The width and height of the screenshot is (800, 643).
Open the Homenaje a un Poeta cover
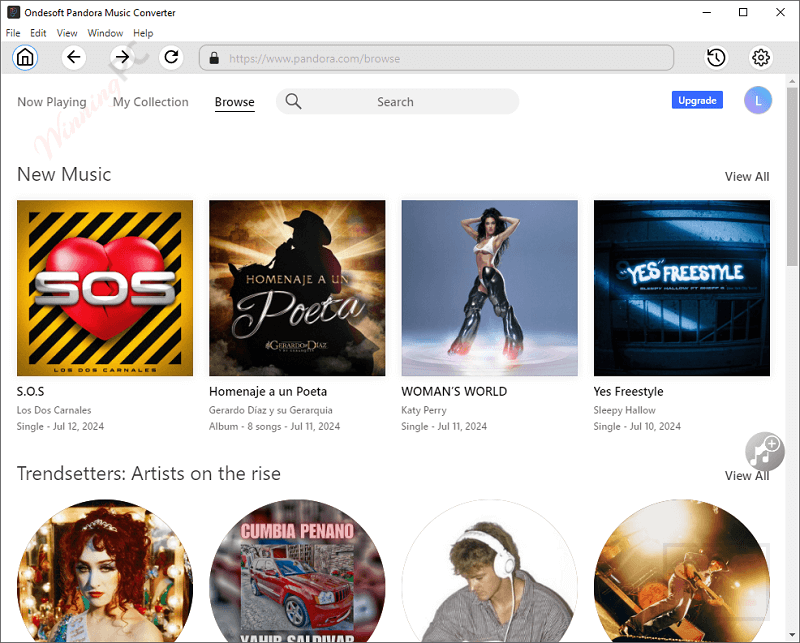(297, 288)
